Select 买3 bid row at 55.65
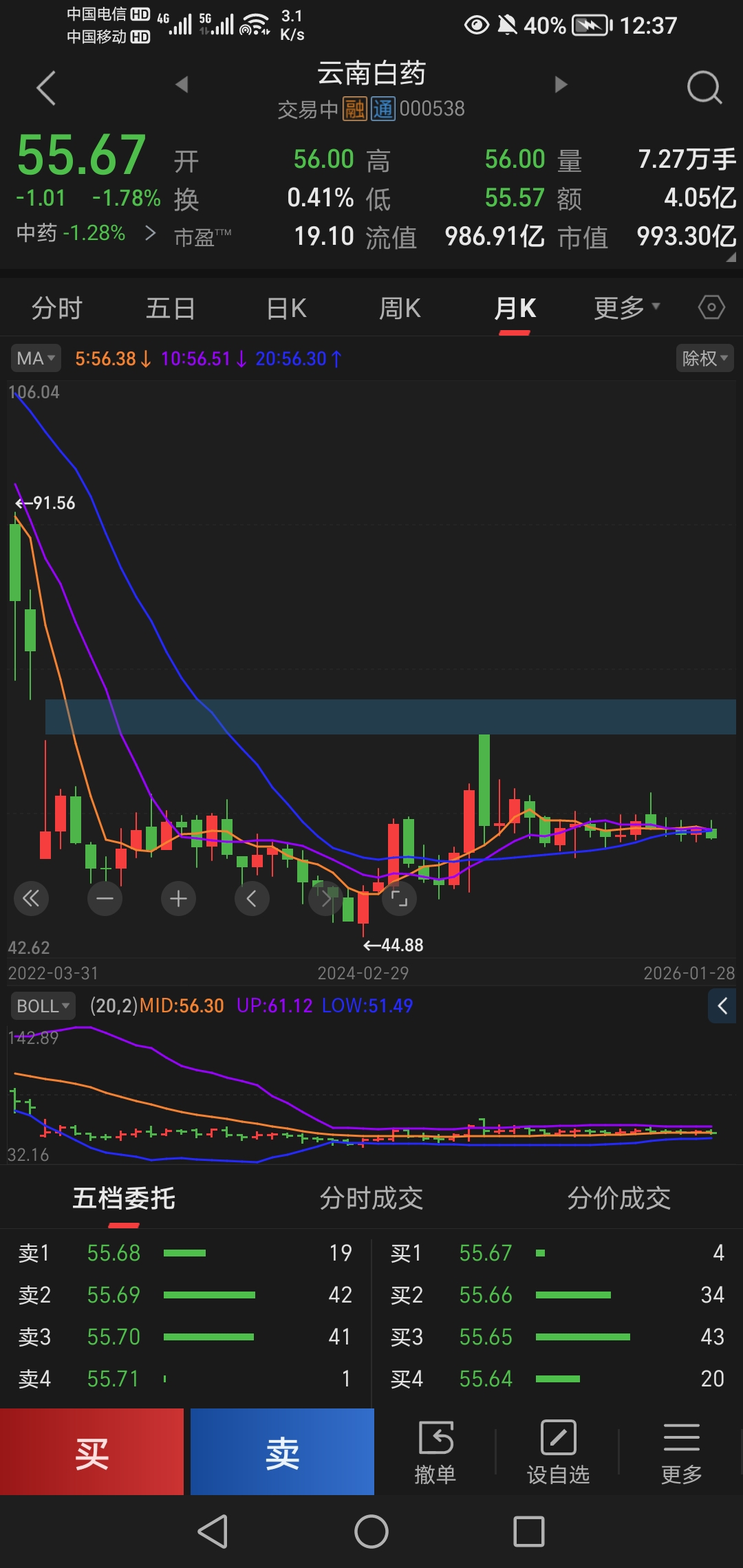This screenshot has height=1568, width=743. 557,1337
